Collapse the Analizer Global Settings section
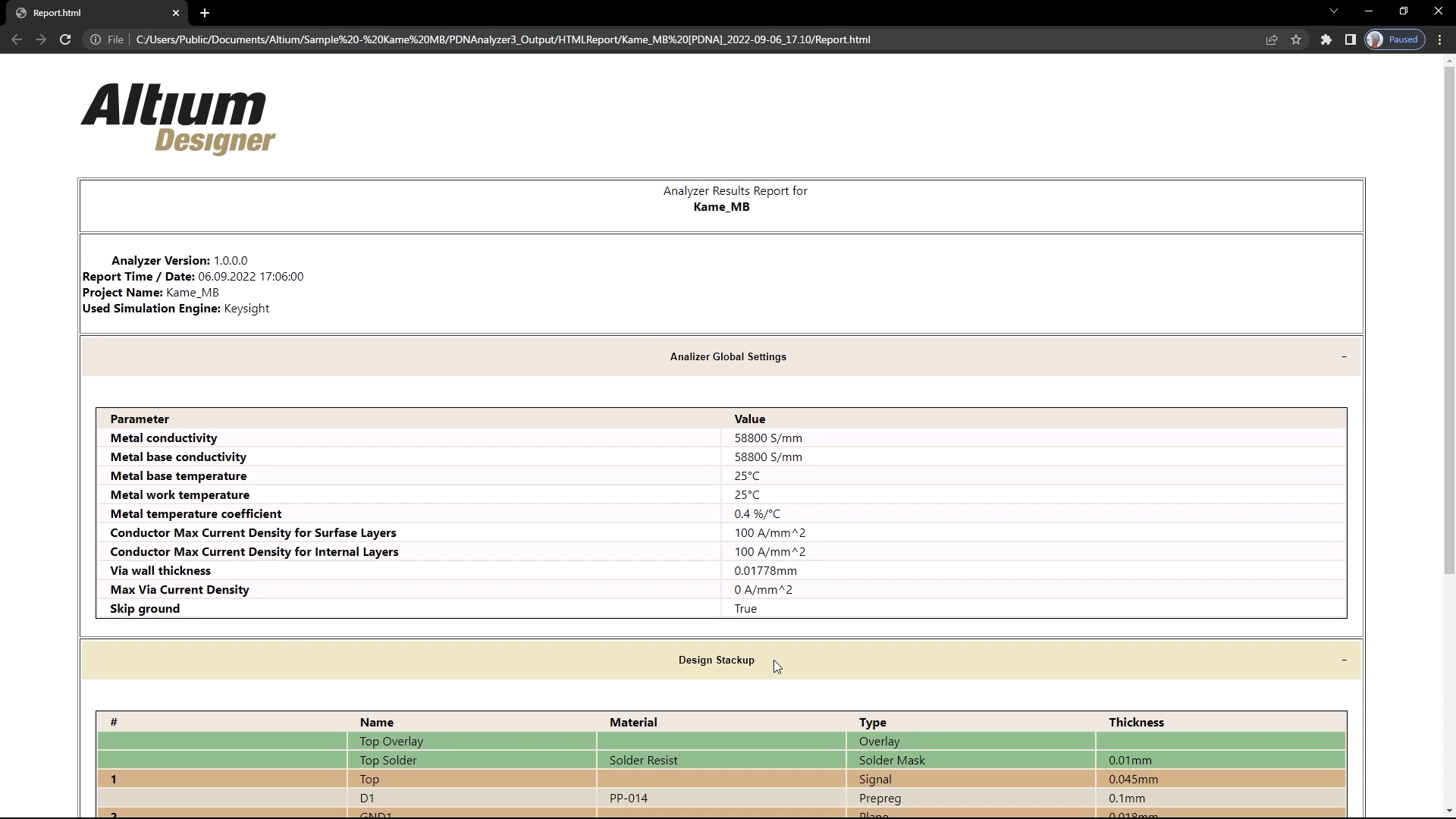The height and width of the screenshot is (819, 1456). tap(1344, 356)
